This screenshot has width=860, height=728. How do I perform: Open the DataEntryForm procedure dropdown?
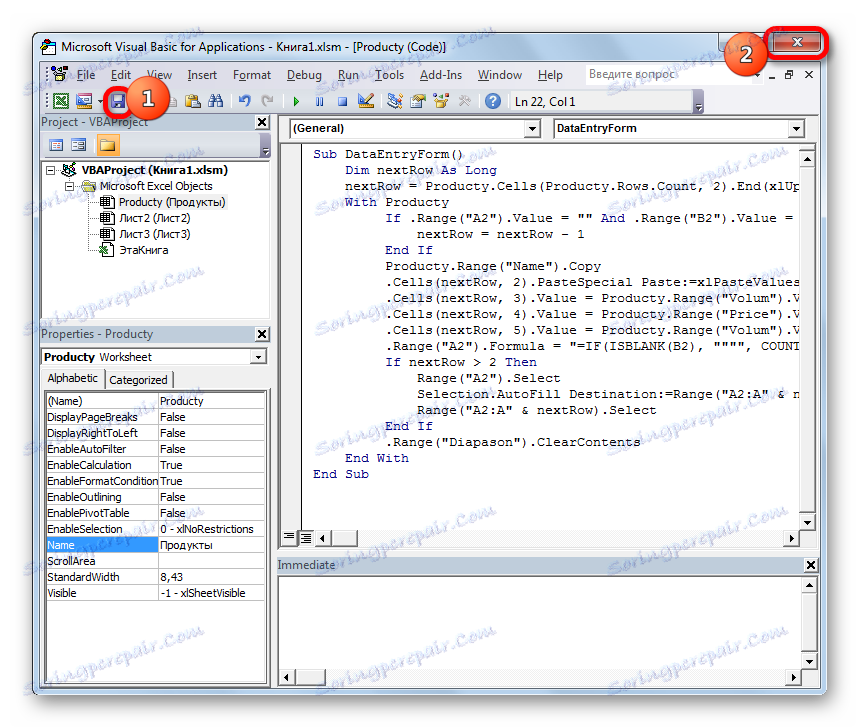coord(796,129)
